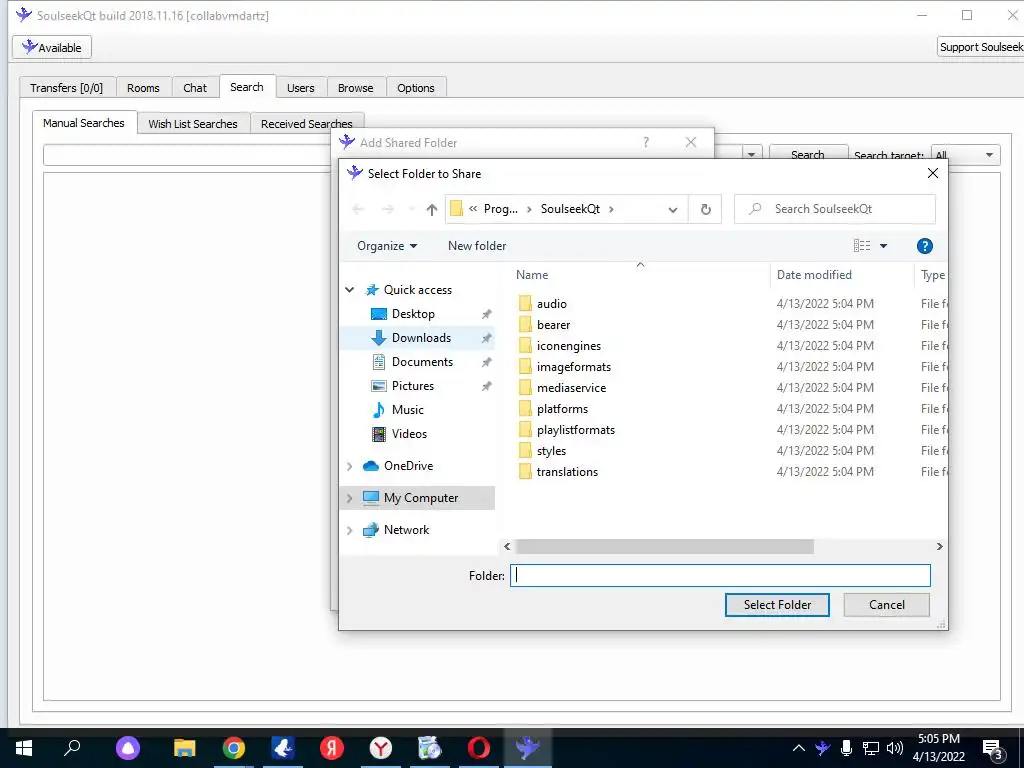Expand the Network tree node
This screenshot has width=1024, height=768.
point(349,530)
